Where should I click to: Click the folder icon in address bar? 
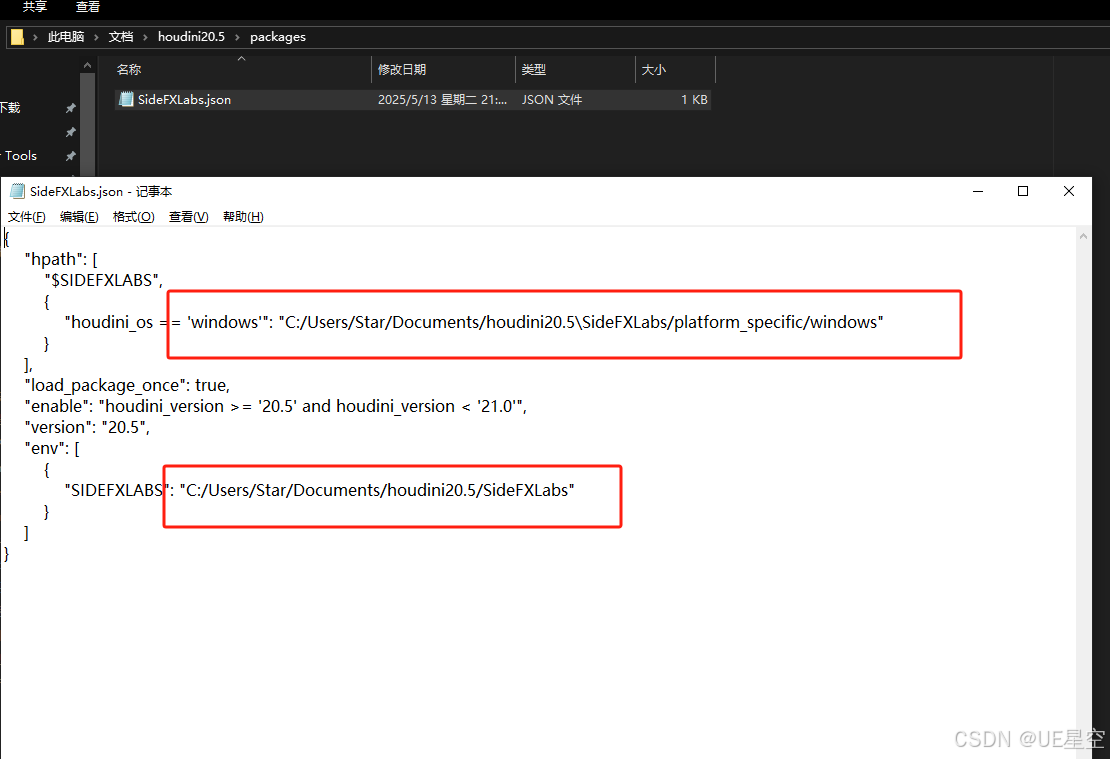point(18,37)
